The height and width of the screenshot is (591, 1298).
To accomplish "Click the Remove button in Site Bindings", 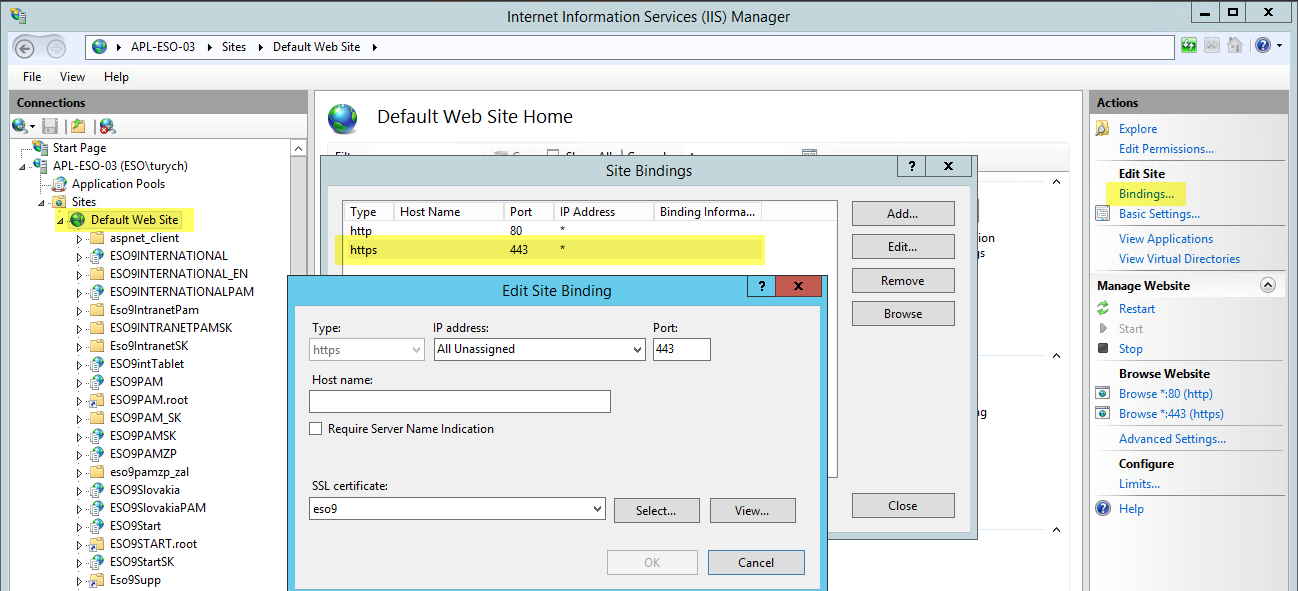I will [903, 281].
